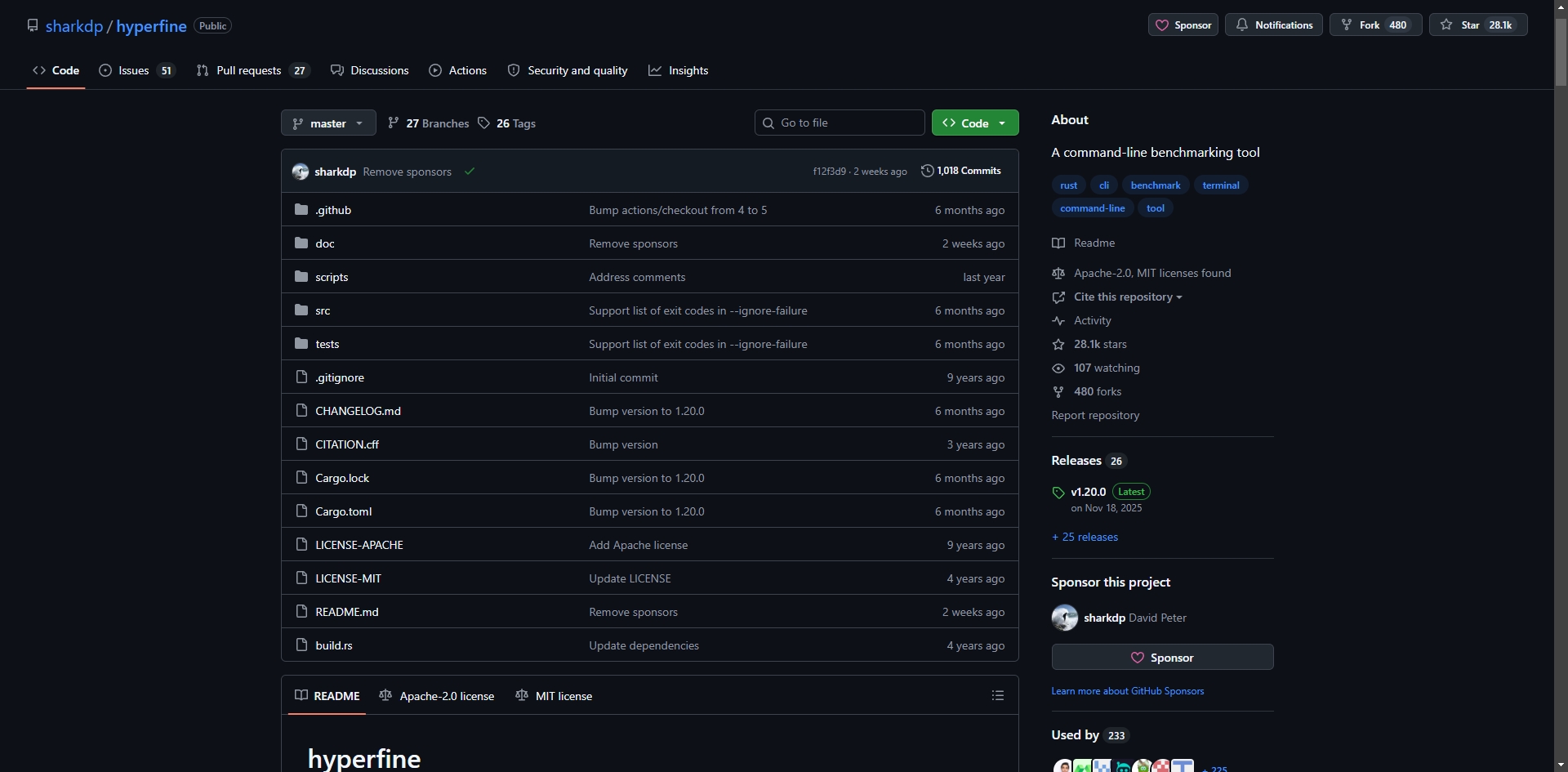Open the LICENSE-APACHE file
The width and height of the screenshot is (1568, 772).
click(359, 546)
